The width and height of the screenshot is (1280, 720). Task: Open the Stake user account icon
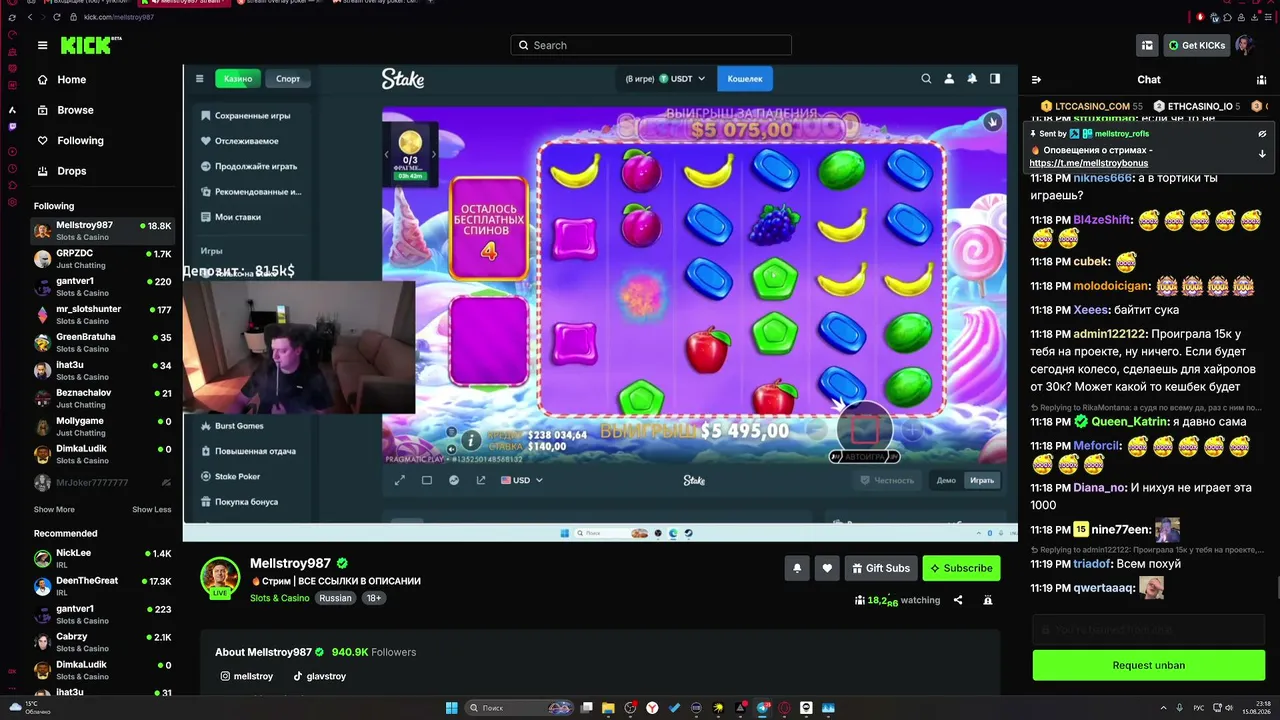pos(949,78)
